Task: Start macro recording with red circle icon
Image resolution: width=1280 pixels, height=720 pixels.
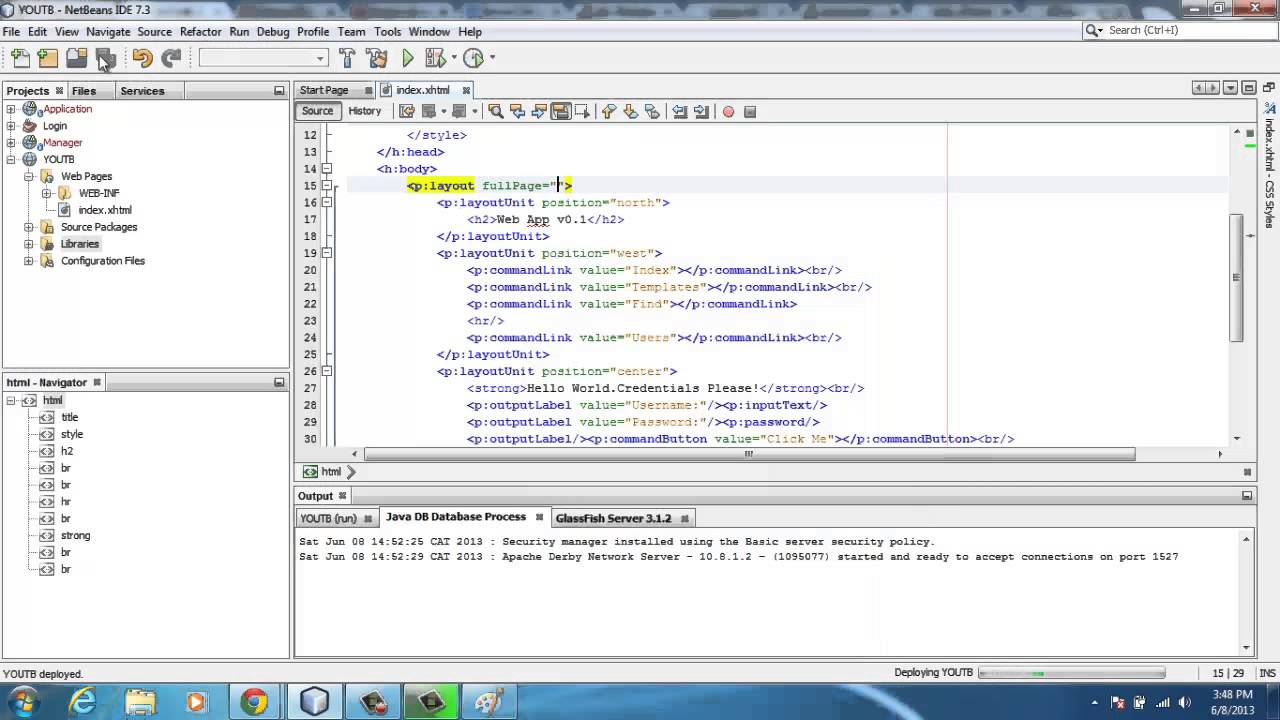Action: (x=728, y=111)
